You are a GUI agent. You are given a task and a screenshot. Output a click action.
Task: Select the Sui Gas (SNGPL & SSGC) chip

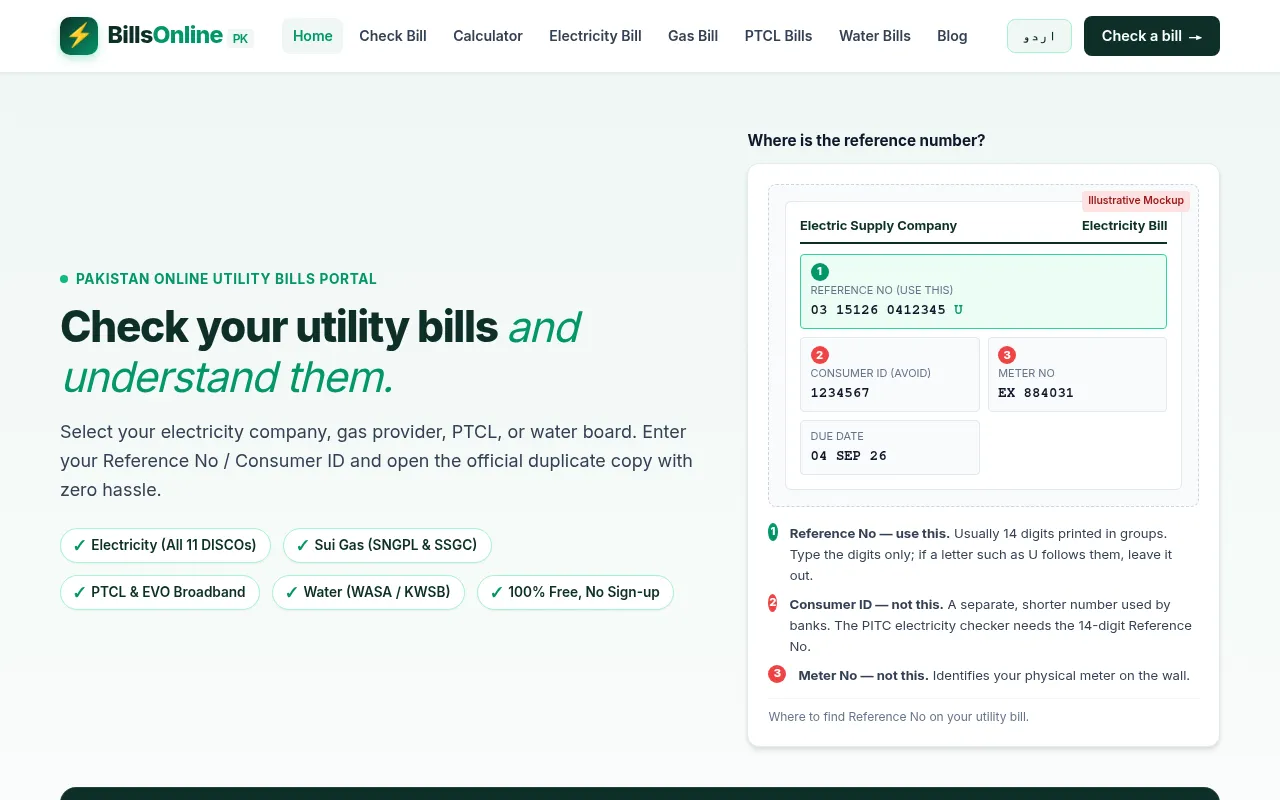pos(387,545)
